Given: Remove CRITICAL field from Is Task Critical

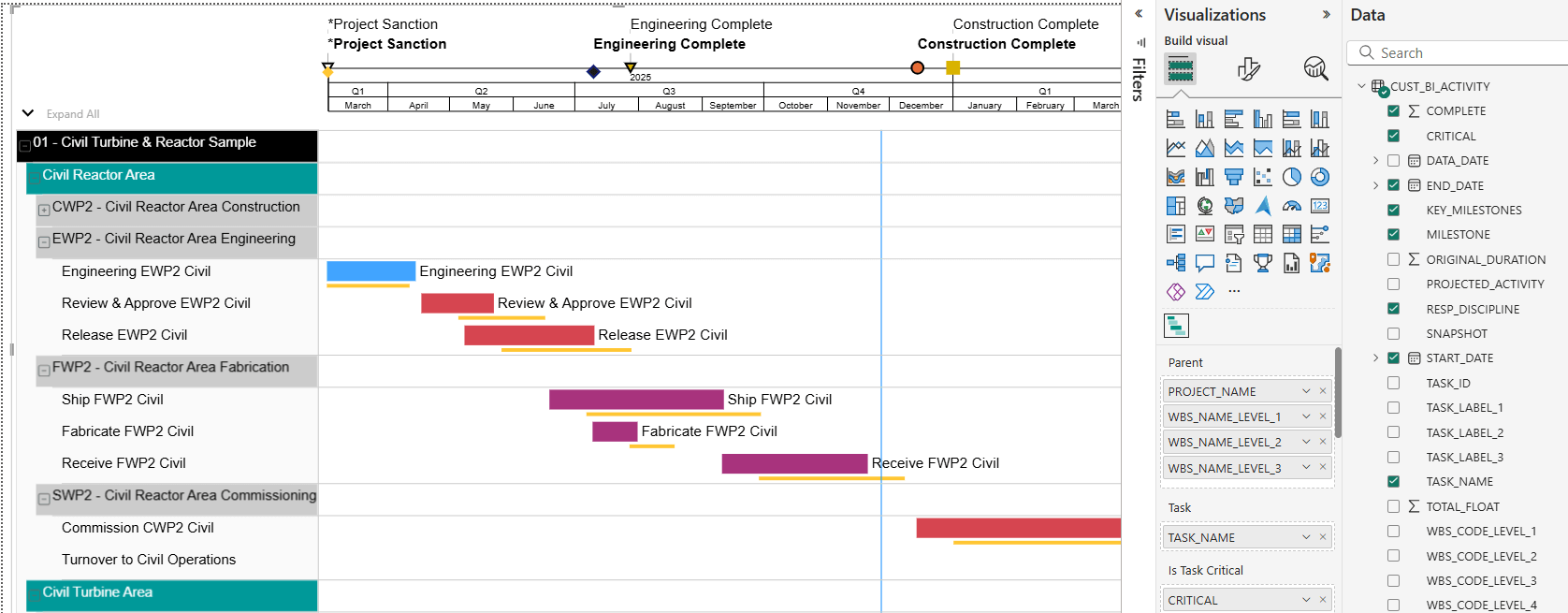Looking at the screenshot, I should [1323, 600].
